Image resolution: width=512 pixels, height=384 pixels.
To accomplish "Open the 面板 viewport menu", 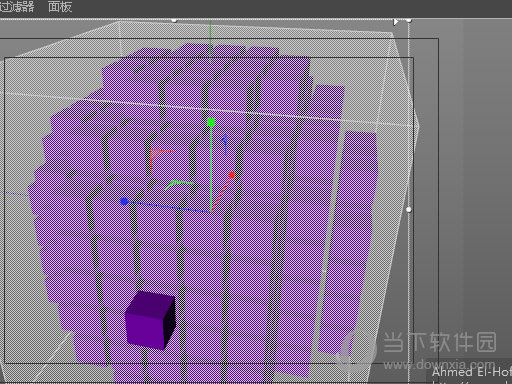I will (x=60, y=7).
